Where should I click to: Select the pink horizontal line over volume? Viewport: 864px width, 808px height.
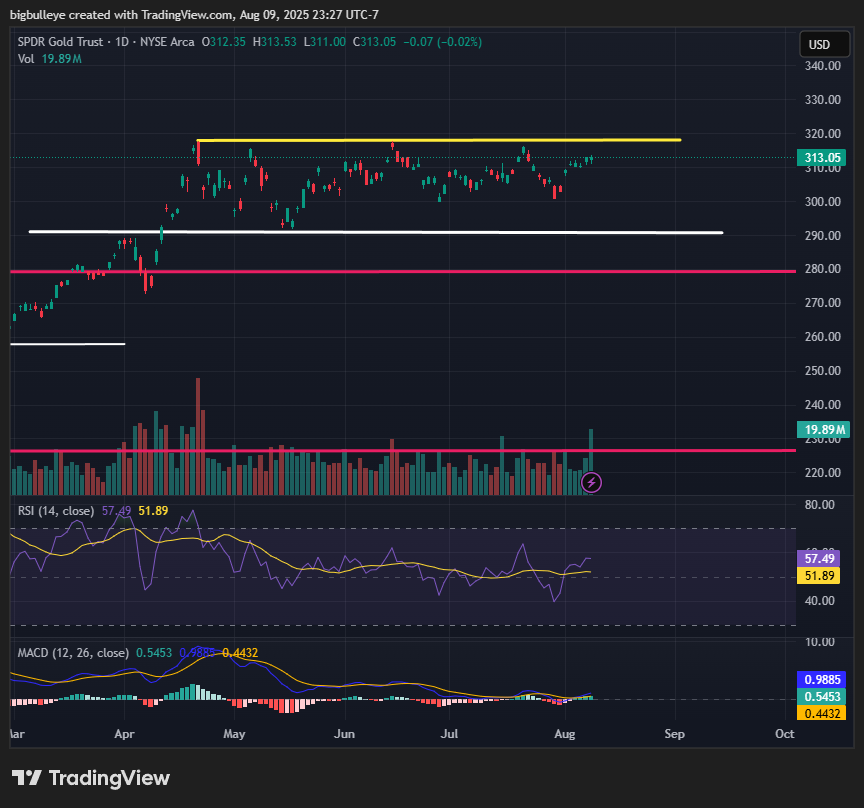tap(403, 451)
